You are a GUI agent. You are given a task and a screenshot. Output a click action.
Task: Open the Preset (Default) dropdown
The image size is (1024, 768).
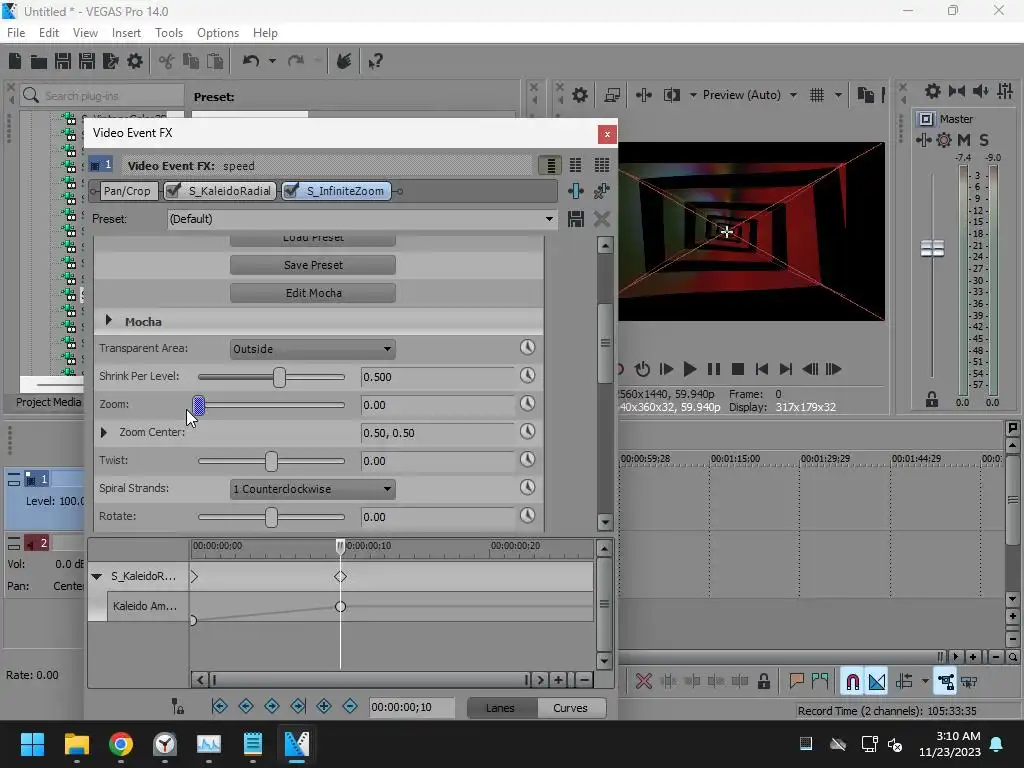point(549,219)
